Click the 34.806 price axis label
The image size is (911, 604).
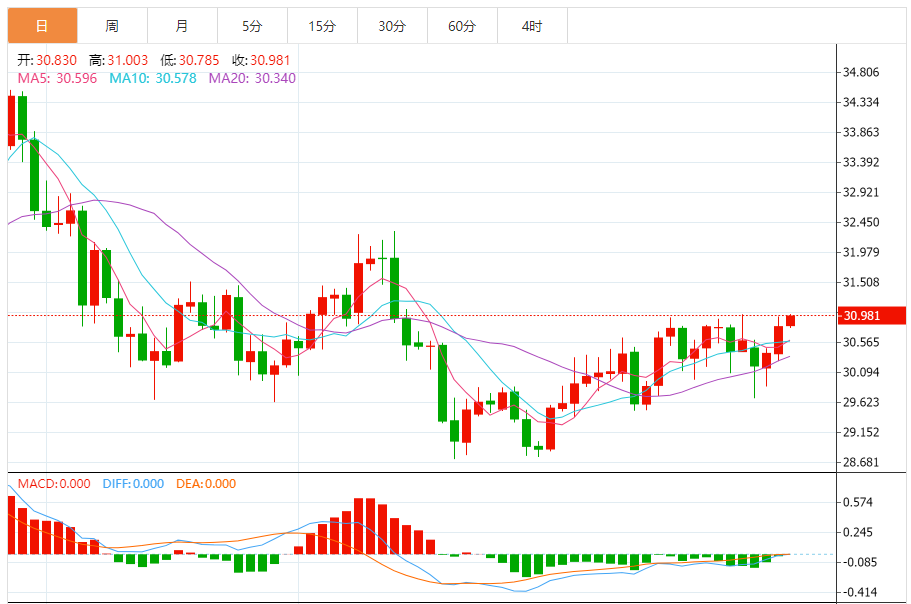tap(861, 72)
